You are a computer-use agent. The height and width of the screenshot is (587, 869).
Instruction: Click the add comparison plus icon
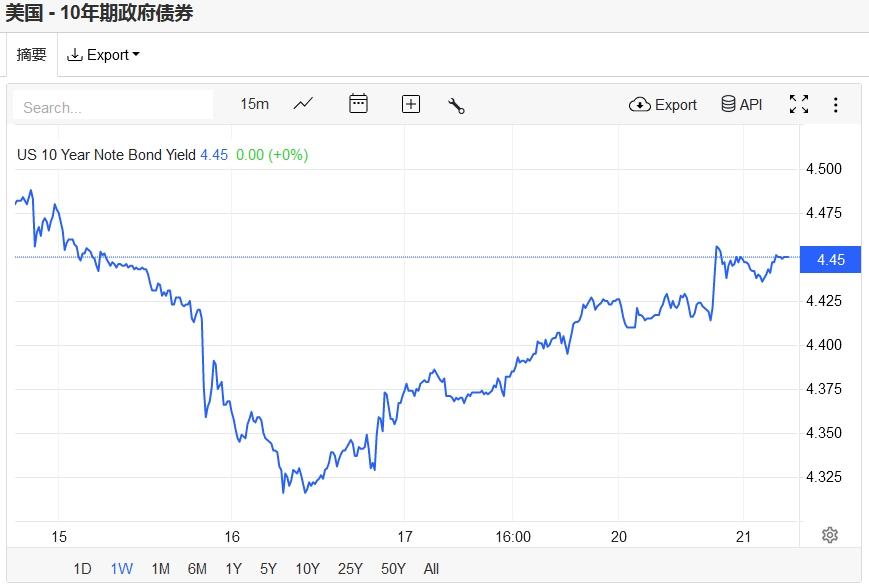tap(411, 104)
